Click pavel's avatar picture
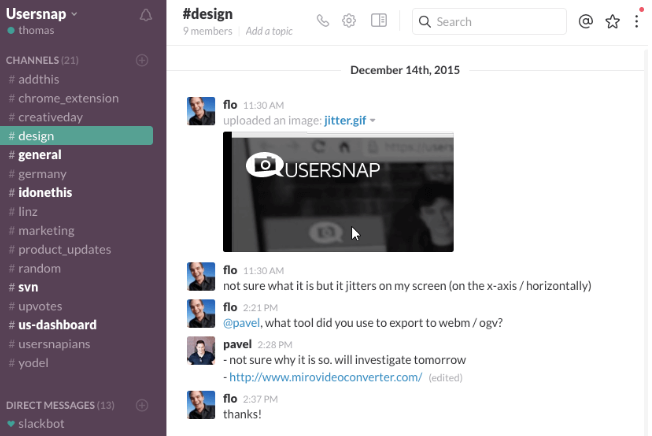The width and height of the screenshot is (652, 436). coord(201,350)
